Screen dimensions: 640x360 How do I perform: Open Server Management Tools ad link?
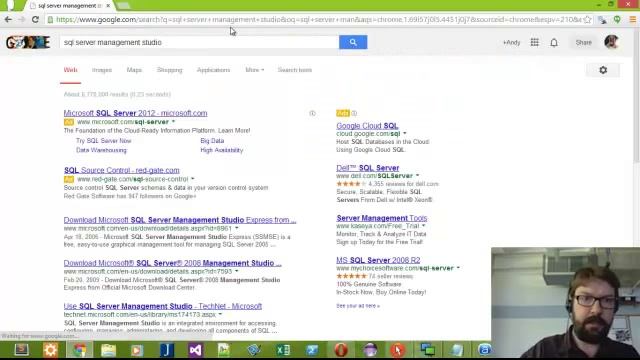(382, 218)
